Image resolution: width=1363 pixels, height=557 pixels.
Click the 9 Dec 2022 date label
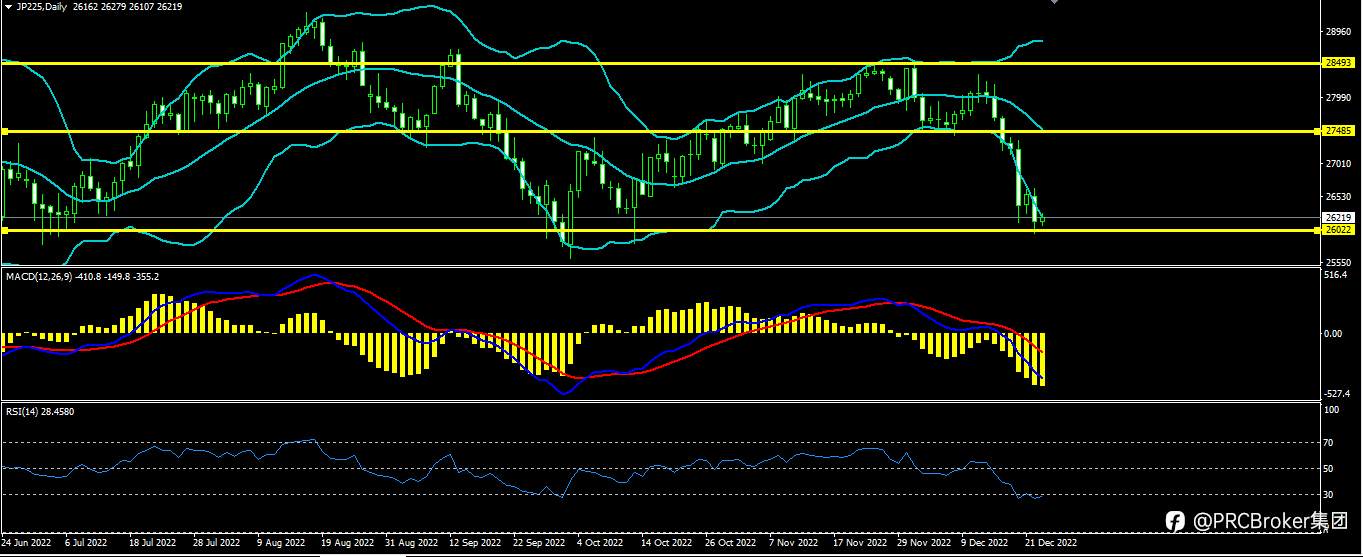985,543
